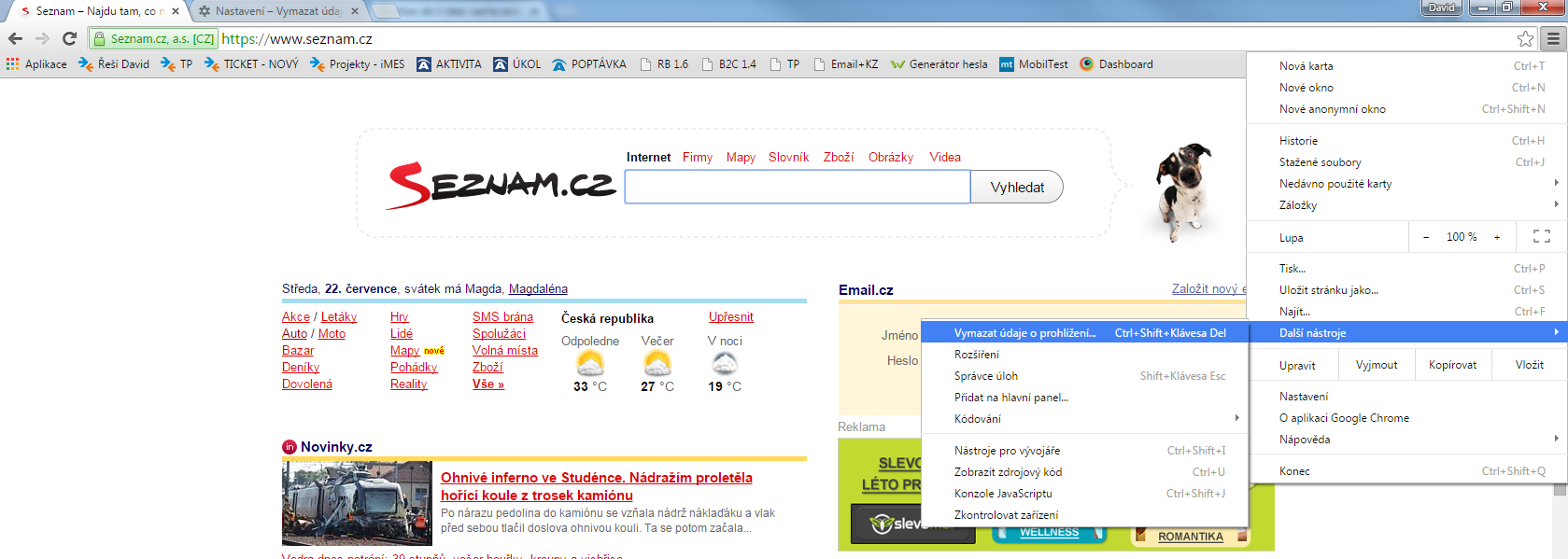Expand the Další nástroje submenu arrow

[x=1556, y=332]
